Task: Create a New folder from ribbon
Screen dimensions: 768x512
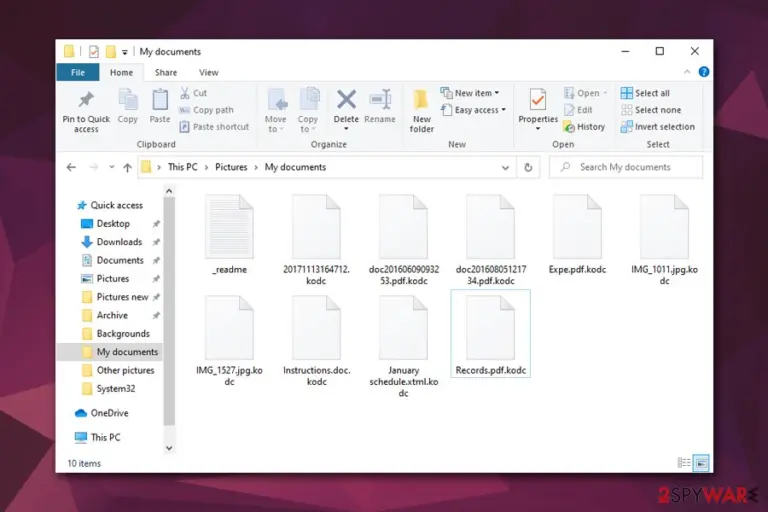Action: 421,111
